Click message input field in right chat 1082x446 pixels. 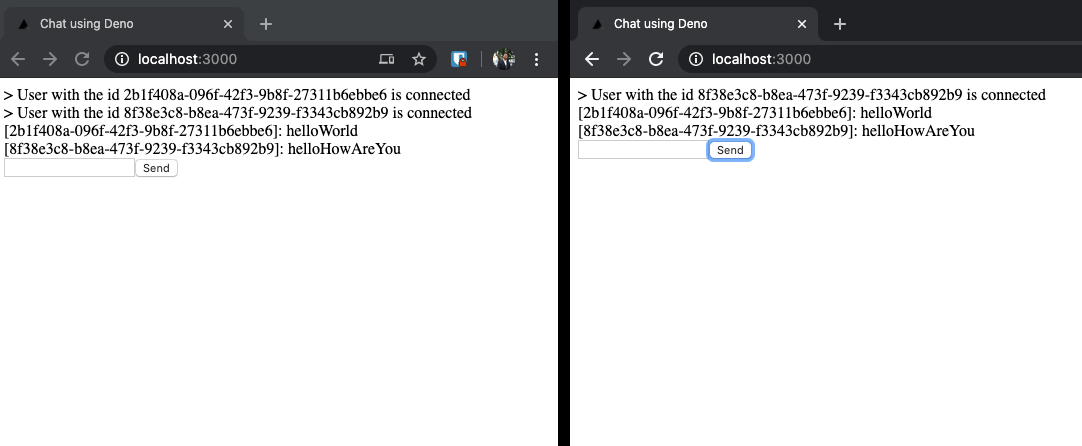click(x=643, y=150)
